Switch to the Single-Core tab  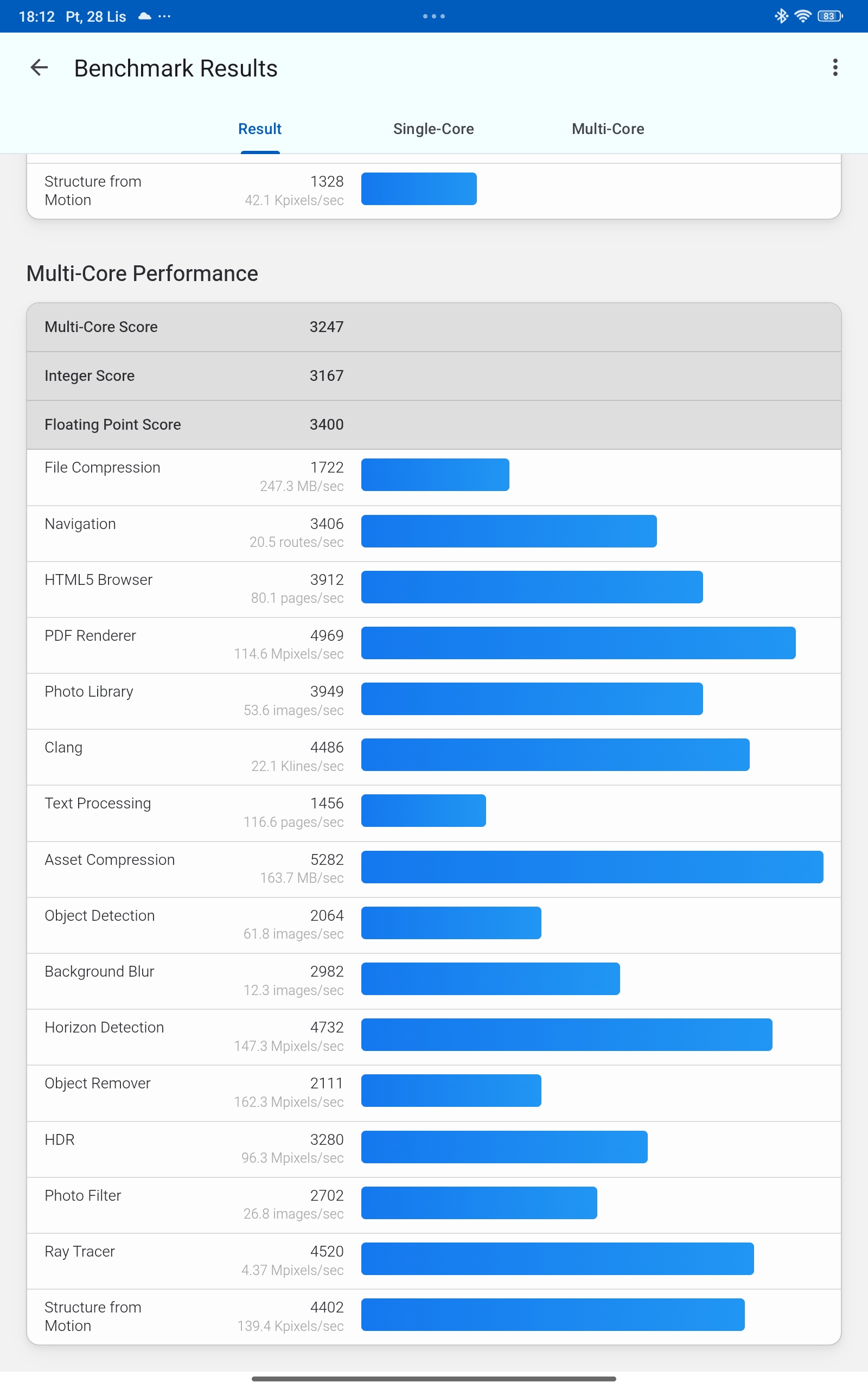coord(433,129)
